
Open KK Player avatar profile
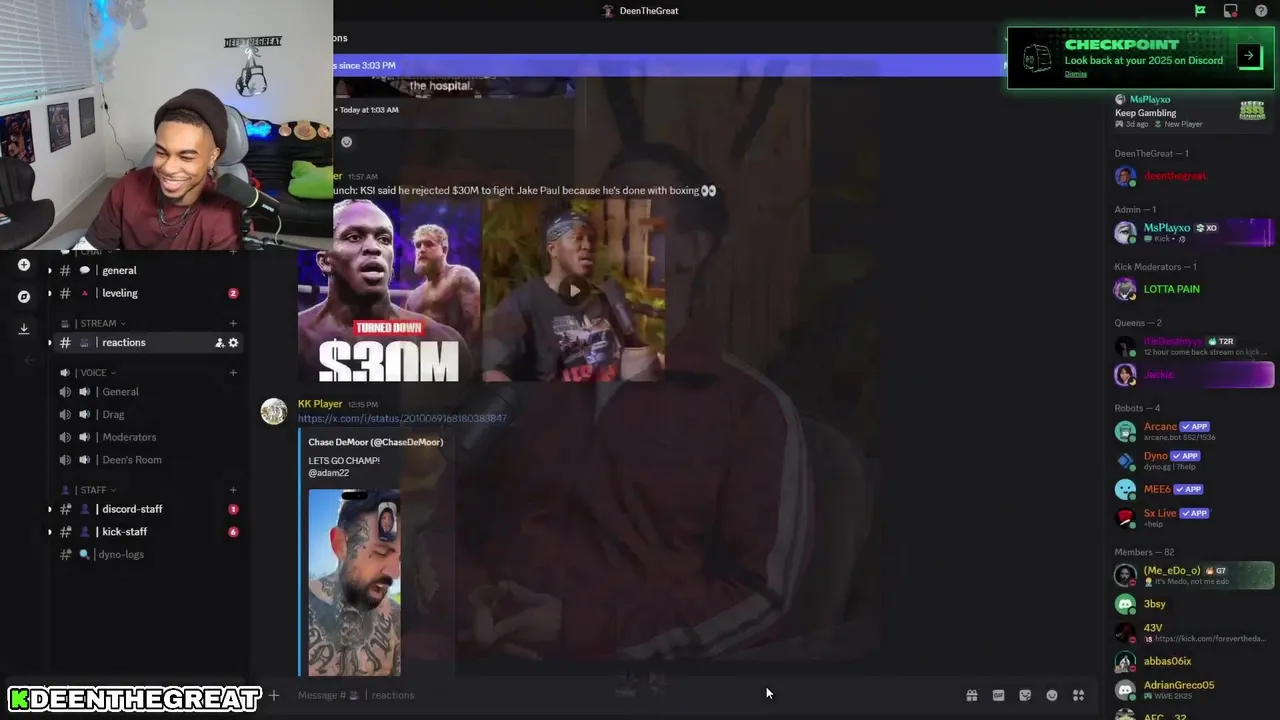pyautogui.click(x=274, y=411)
